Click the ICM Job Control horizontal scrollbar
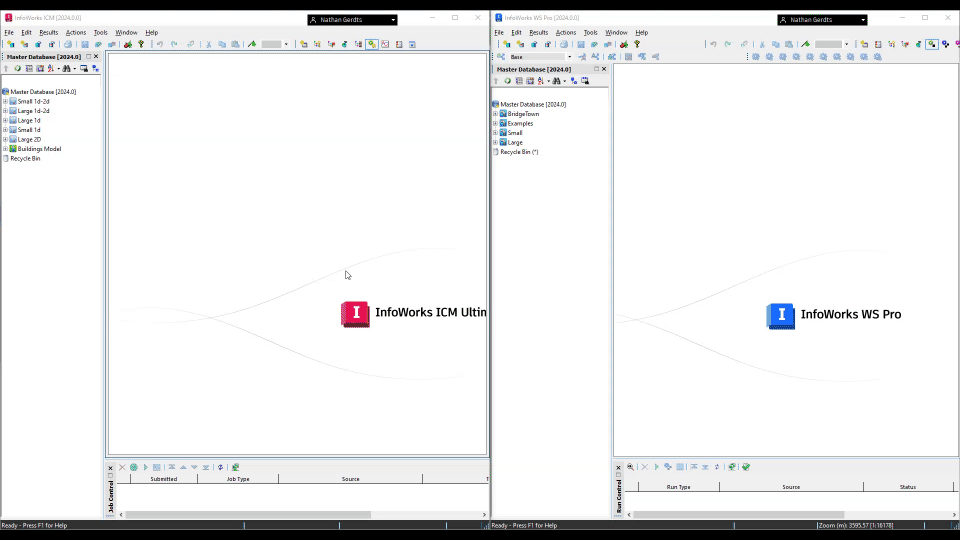960x540 pixels. [248, 515]
